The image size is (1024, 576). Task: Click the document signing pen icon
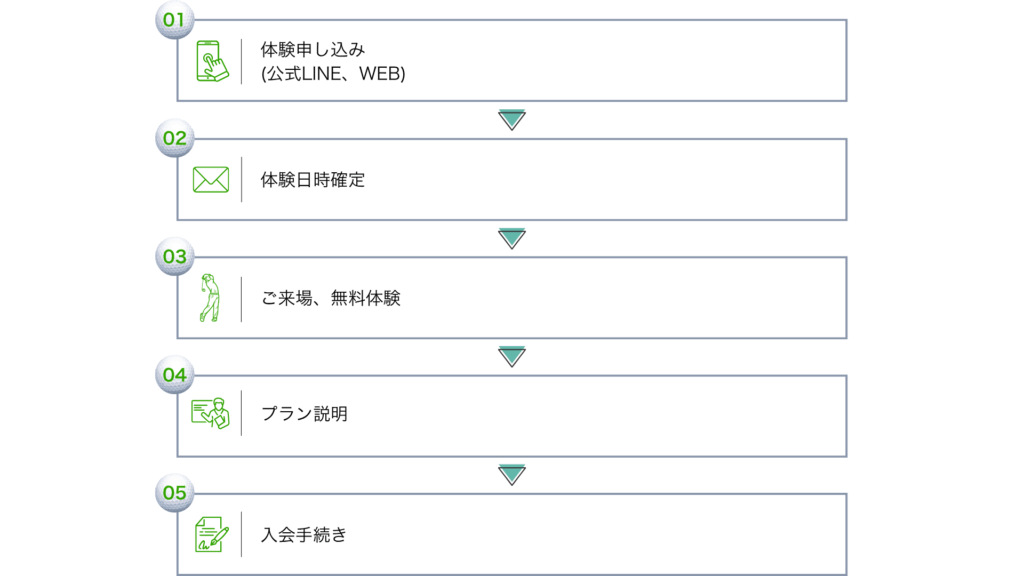coord(211,534)
